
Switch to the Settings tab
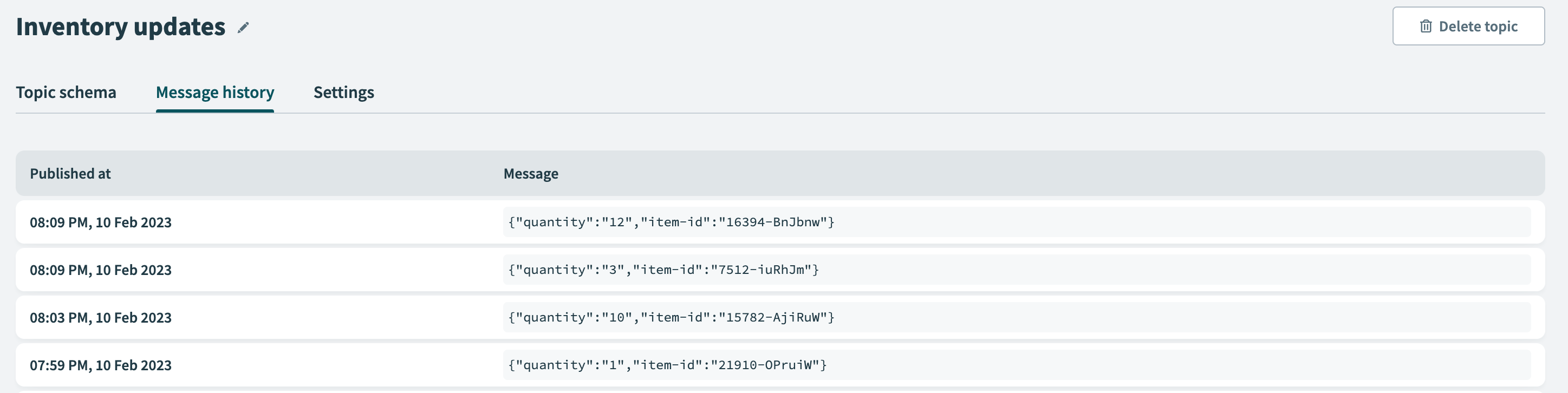[x=344, y=93]
